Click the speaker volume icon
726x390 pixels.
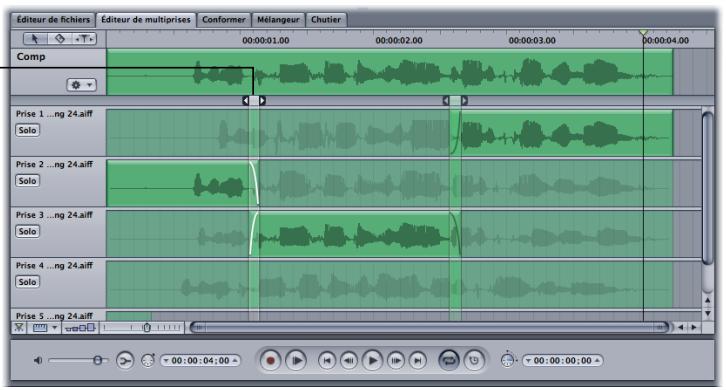[x=38, y=360]
